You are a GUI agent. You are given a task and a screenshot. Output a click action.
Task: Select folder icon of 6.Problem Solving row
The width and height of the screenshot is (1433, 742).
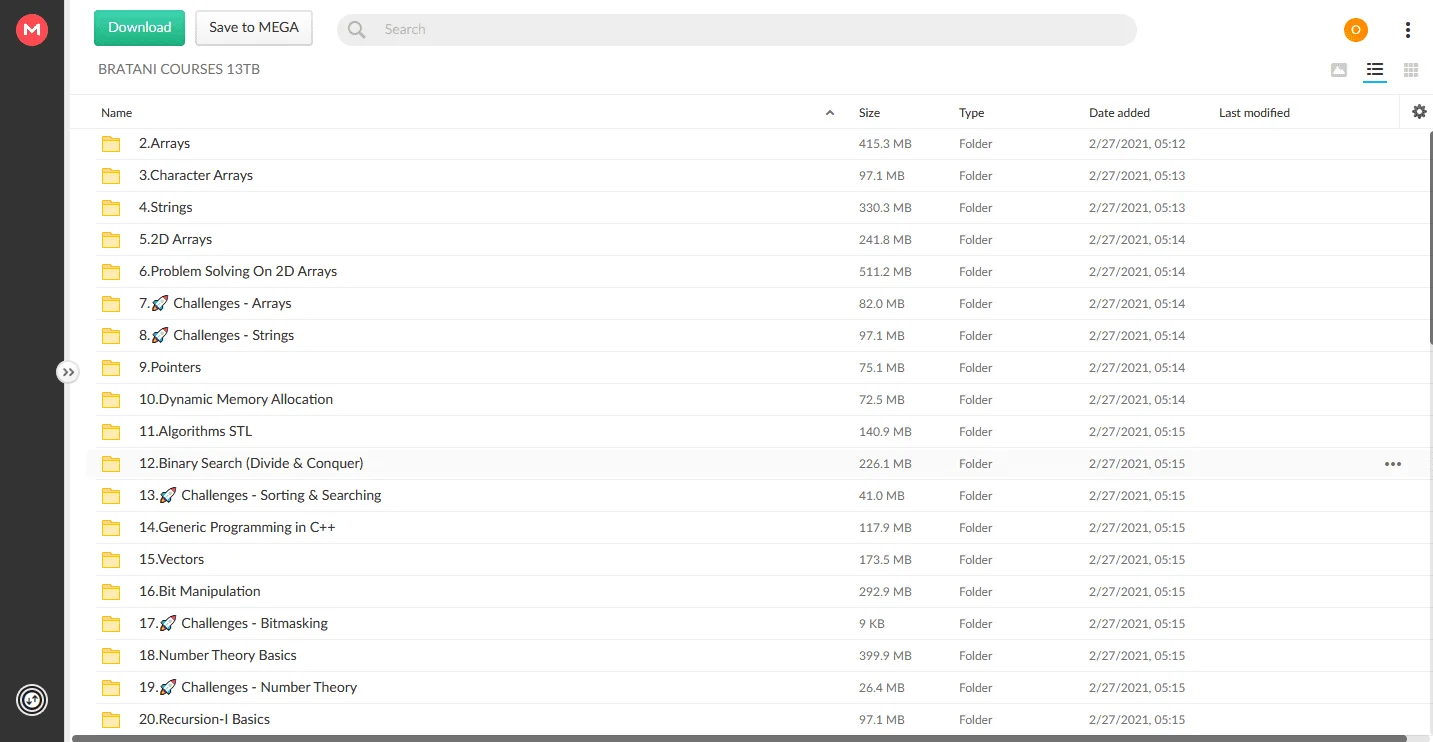[x=111, y=272]
